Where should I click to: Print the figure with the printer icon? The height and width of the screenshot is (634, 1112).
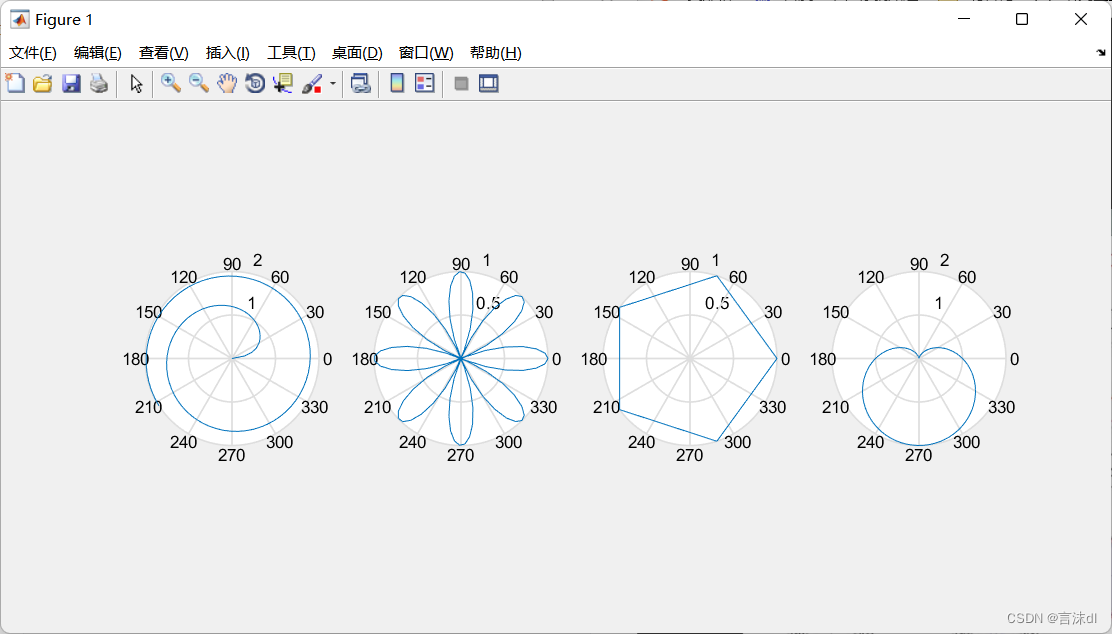(x=98, y=84)
